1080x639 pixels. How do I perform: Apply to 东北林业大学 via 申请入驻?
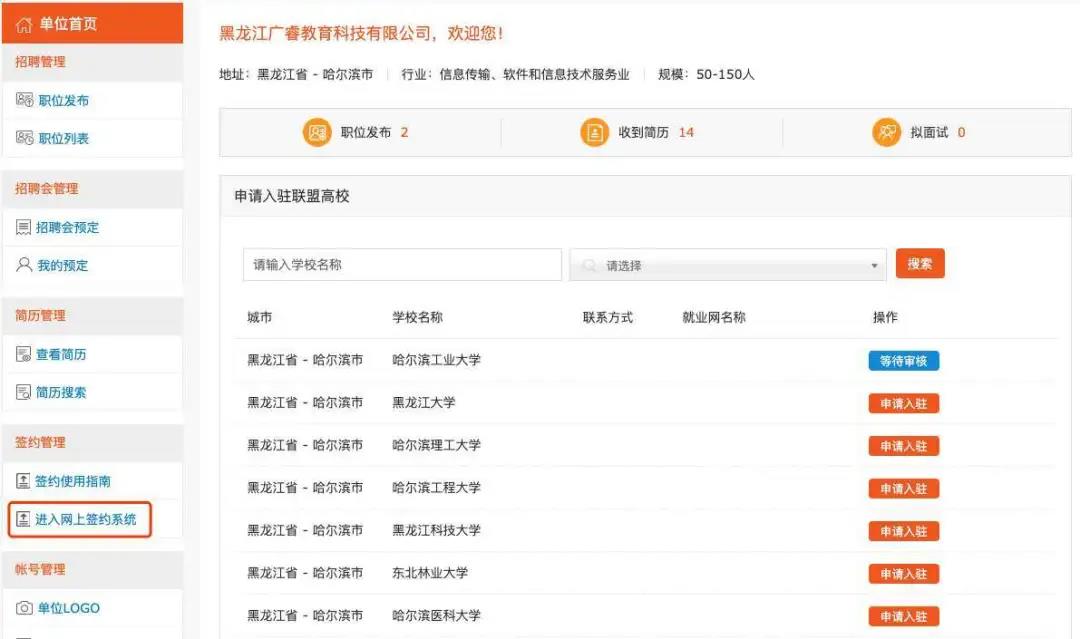click(x=903, y=574)
